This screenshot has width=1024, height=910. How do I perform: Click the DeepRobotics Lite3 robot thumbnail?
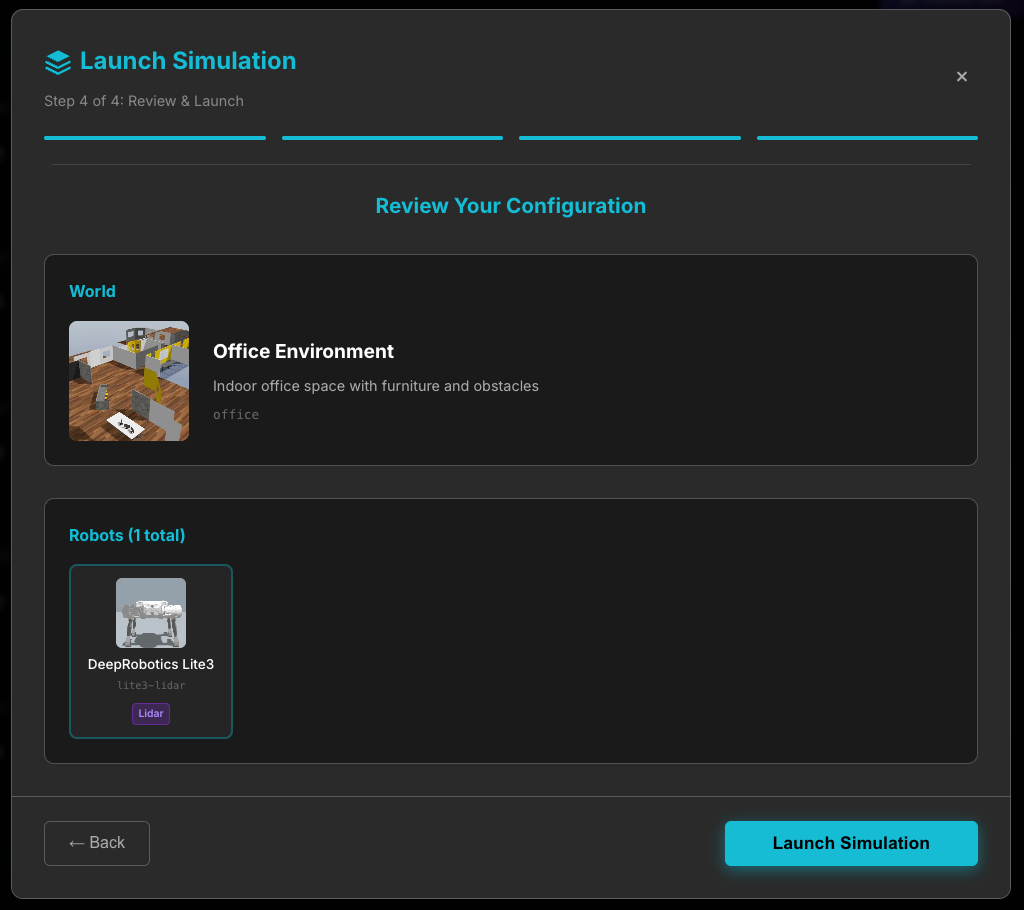tap(151, 613)
